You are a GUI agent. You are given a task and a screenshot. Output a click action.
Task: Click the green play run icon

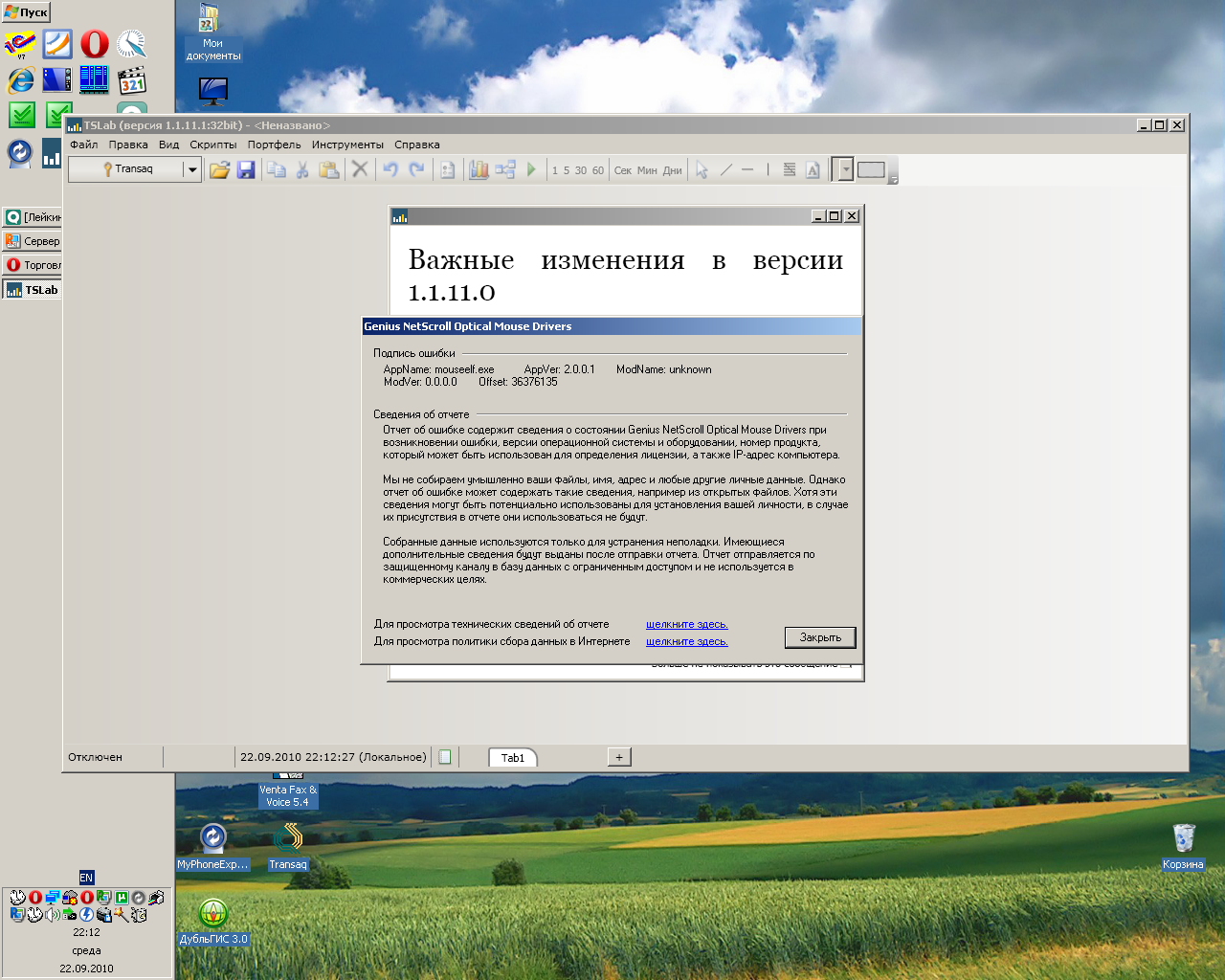(x=532, y=170)
